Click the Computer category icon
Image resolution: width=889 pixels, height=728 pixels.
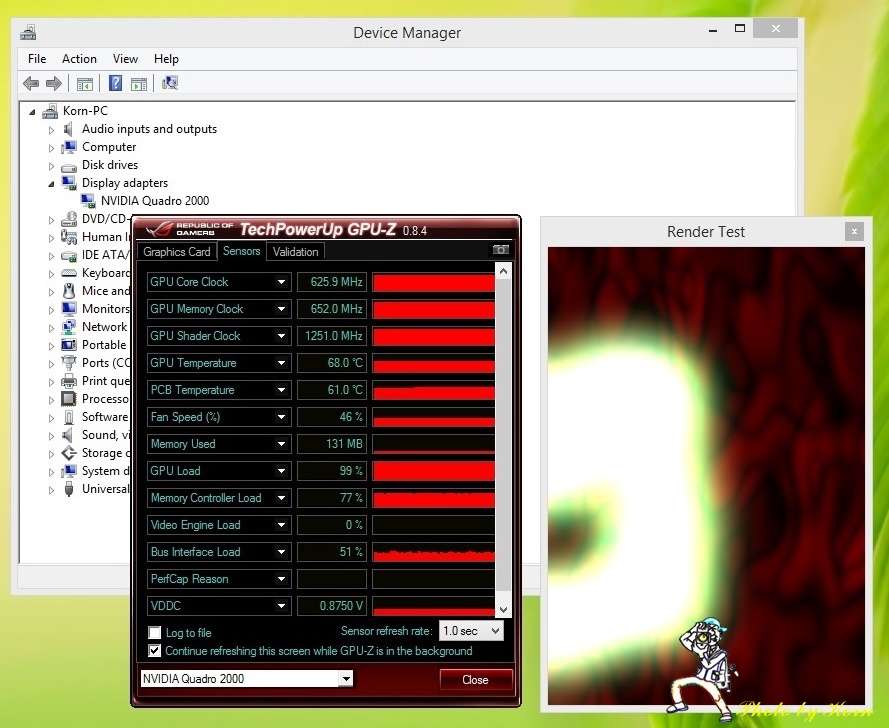[x=69, y=147]
